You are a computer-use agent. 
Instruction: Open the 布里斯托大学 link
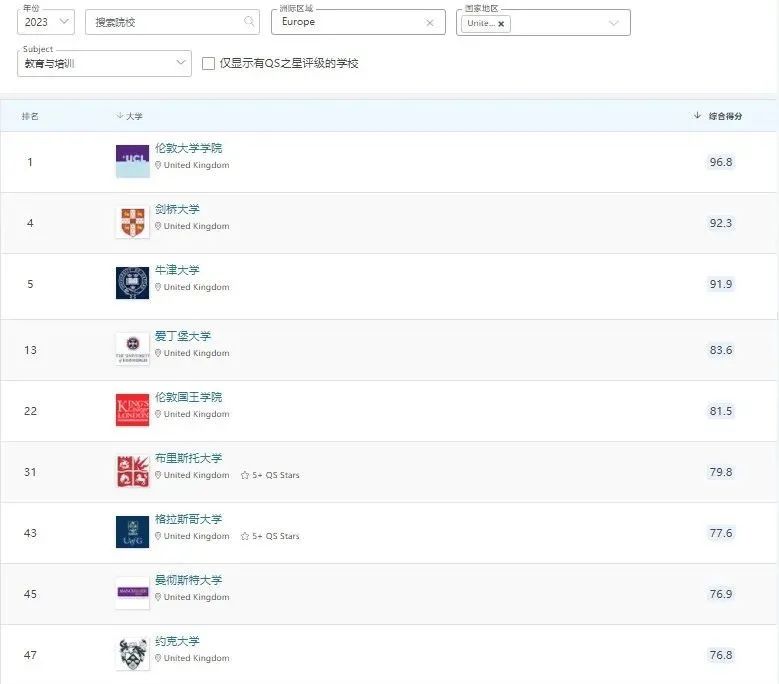click(x=188, y=458)
